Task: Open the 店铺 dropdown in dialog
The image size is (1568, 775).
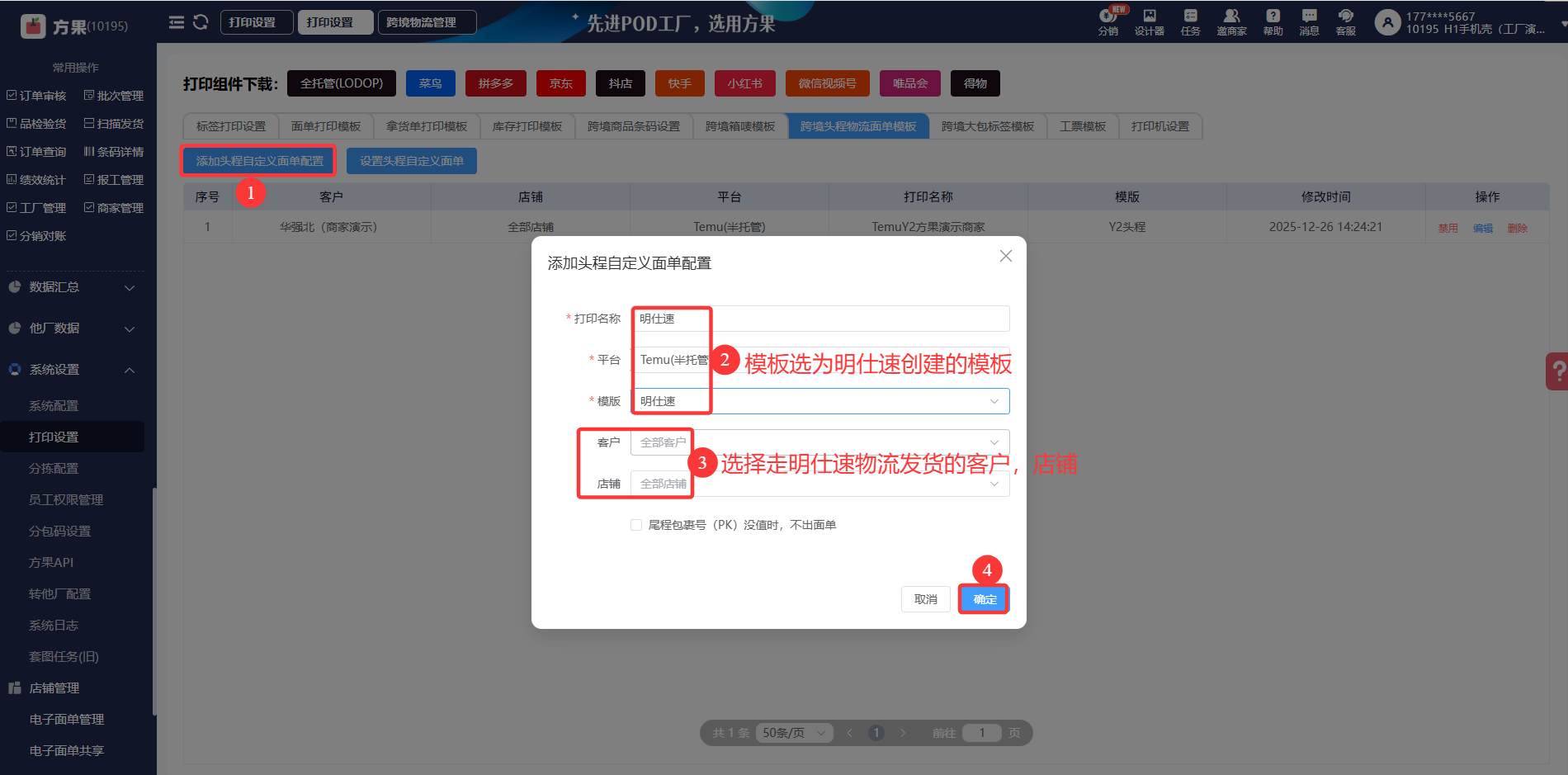Action: tap(820, 484)
